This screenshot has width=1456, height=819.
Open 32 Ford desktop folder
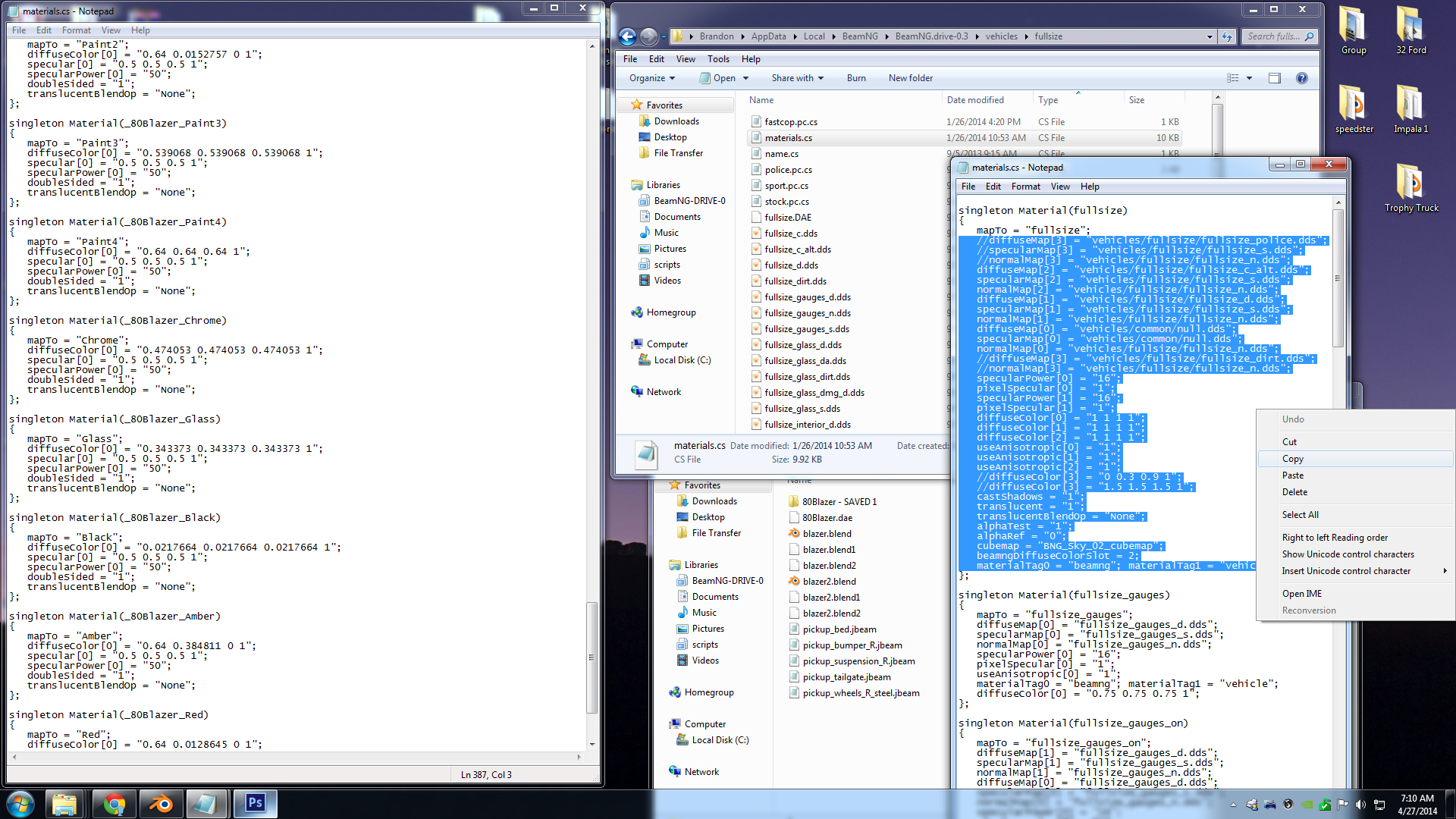(x=1411, y=30)
